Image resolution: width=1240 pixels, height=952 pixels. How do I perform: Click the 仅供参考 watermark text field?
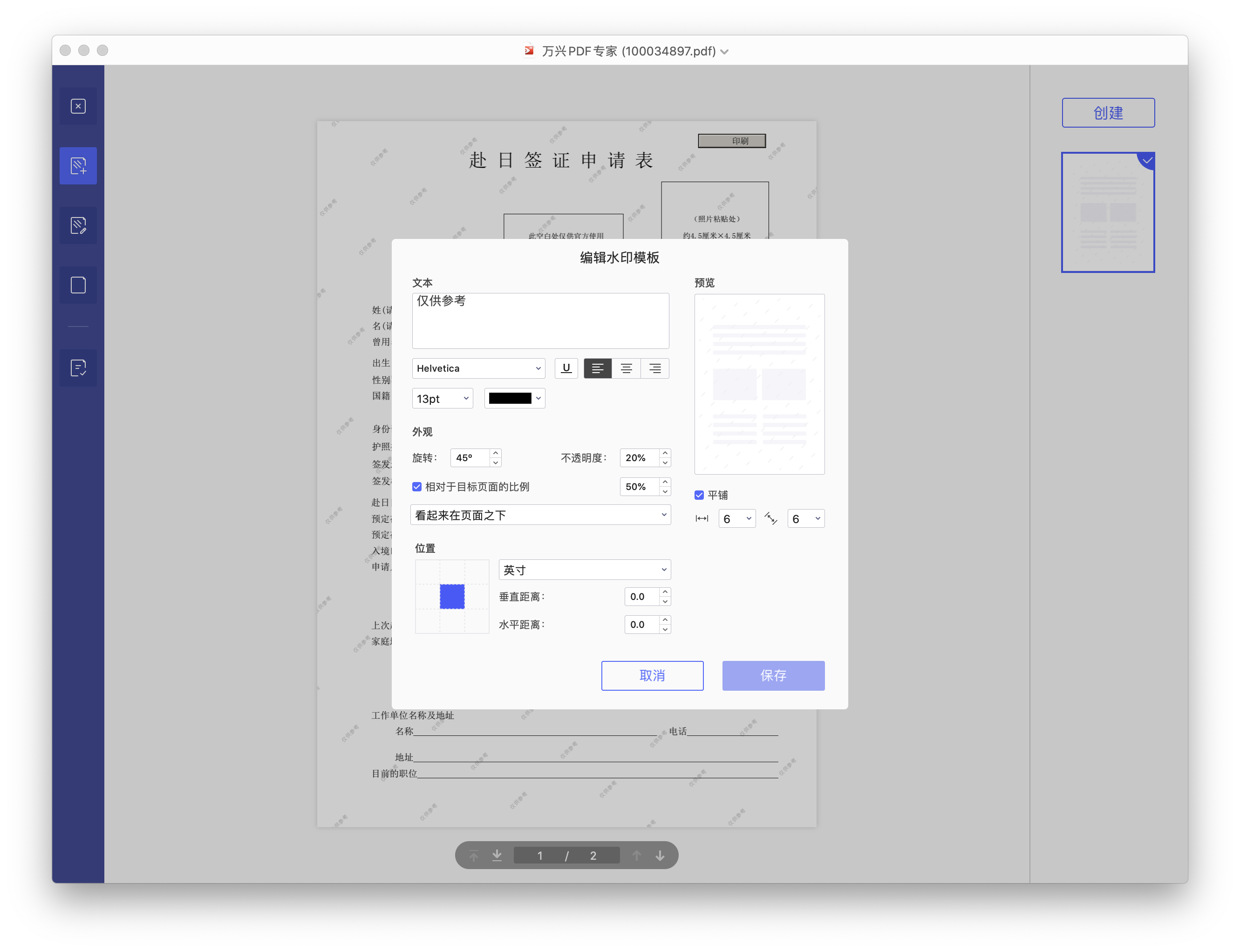tap(540, 321)
